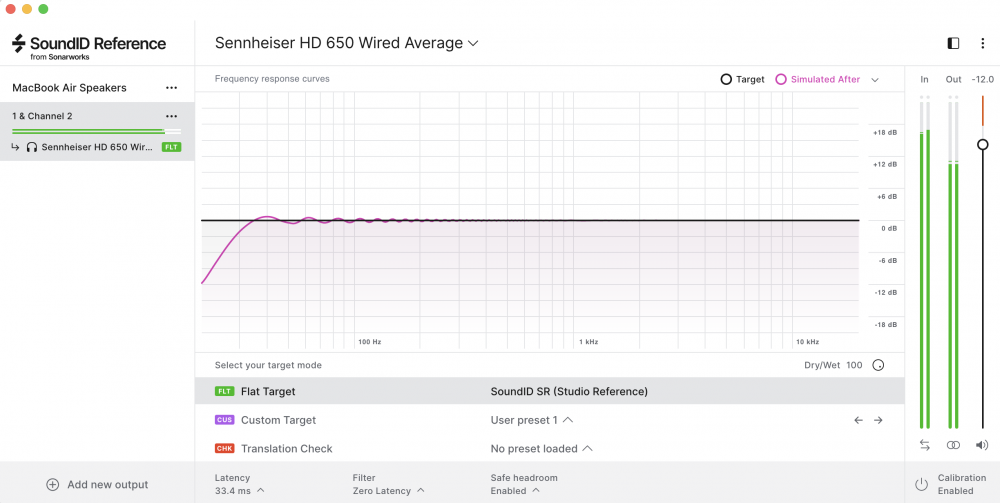
Task: Select the Sennheiser HD 650 output entry
Action: 96,147
